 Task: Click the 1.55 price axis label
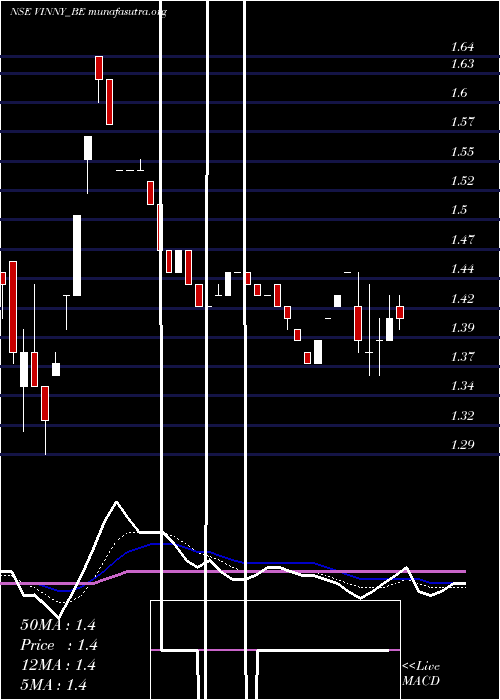462,152
